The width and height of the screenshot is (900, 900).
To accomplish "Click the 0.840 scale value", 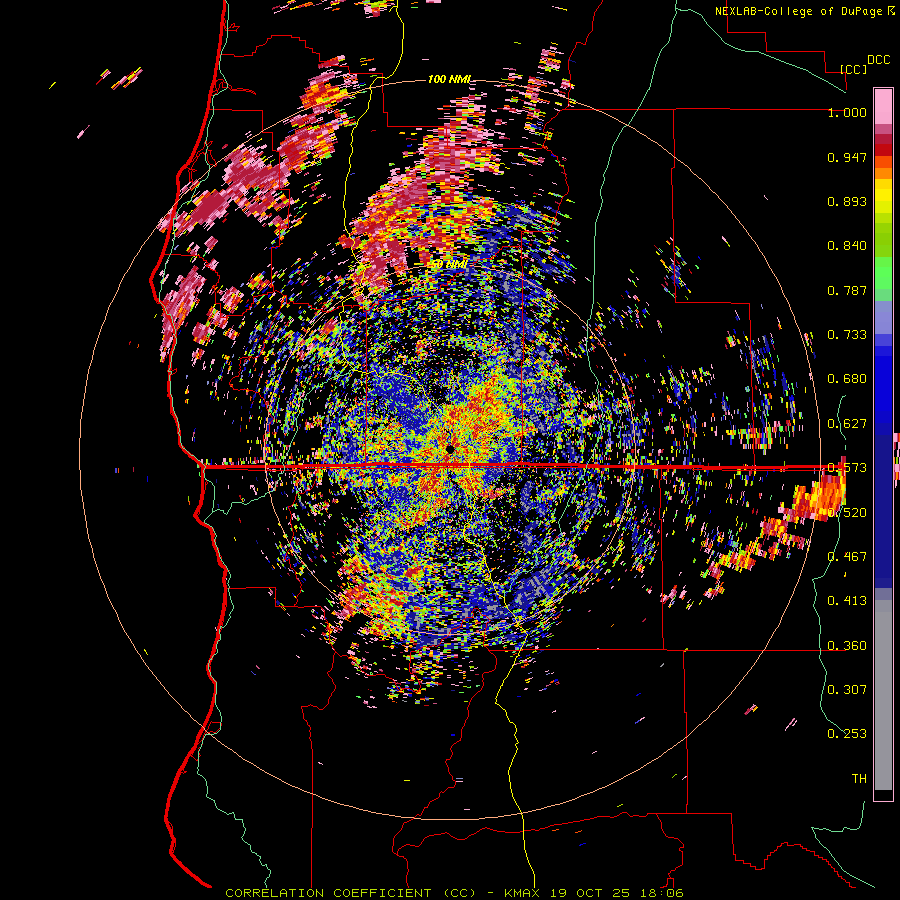I will coord(847,246).
